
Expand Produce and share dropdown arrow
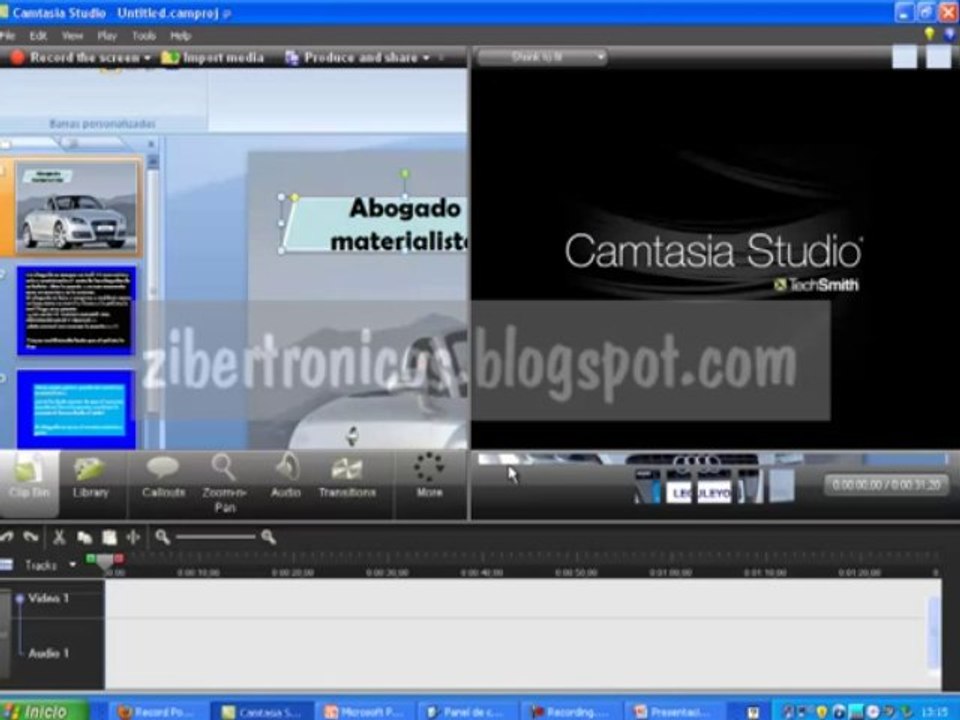click(426, 58)
